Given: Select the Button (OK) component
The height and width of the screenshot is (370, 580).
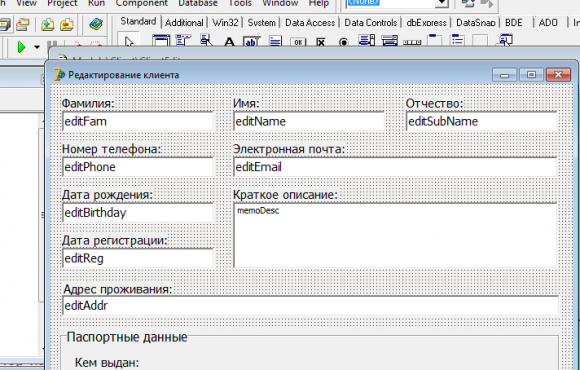Looking at the screenshot, I should [298, 42].
